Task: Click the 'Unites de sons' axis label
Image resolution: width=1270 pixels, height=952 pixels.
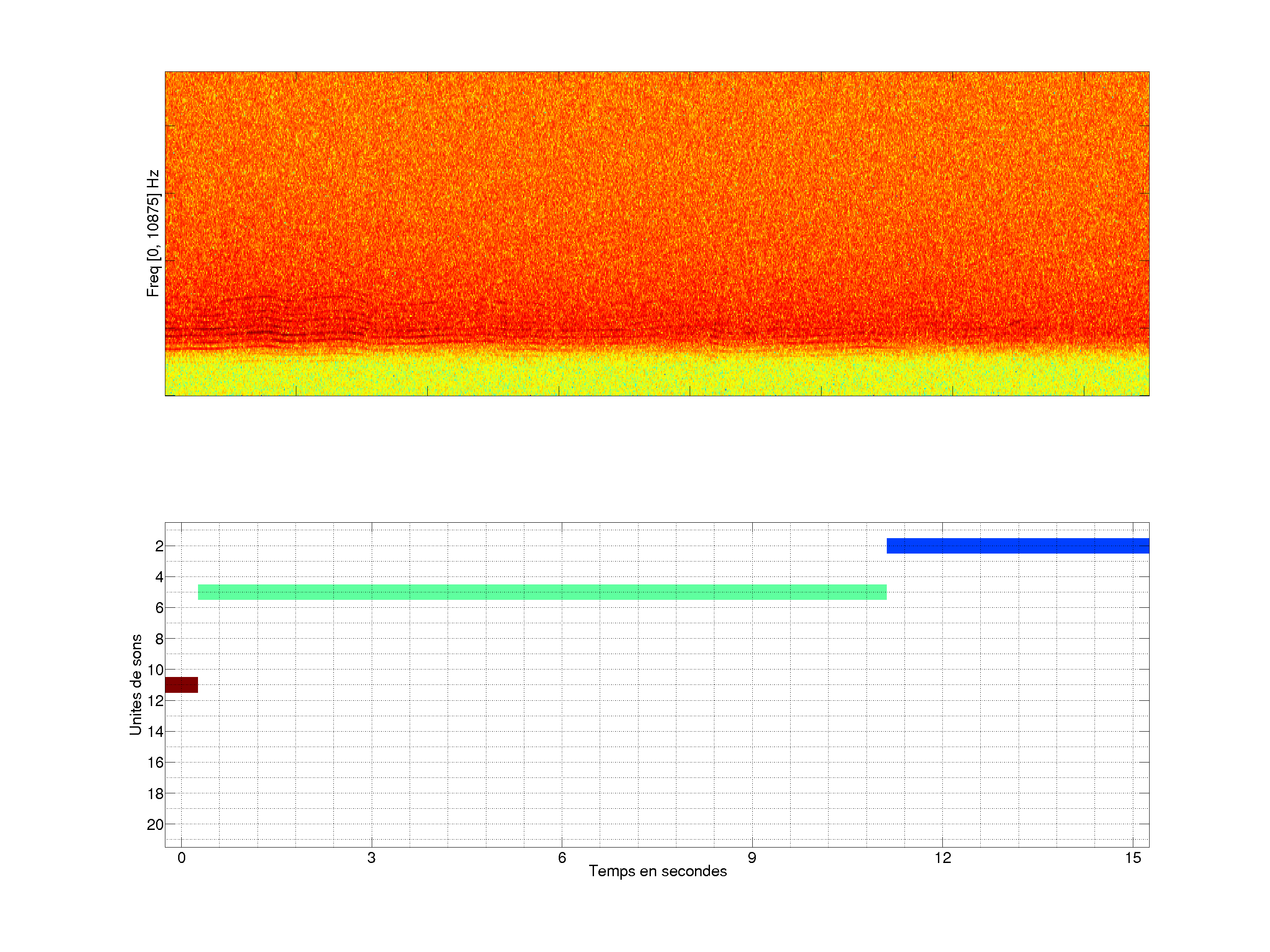Action: click(x=136, y=684)
